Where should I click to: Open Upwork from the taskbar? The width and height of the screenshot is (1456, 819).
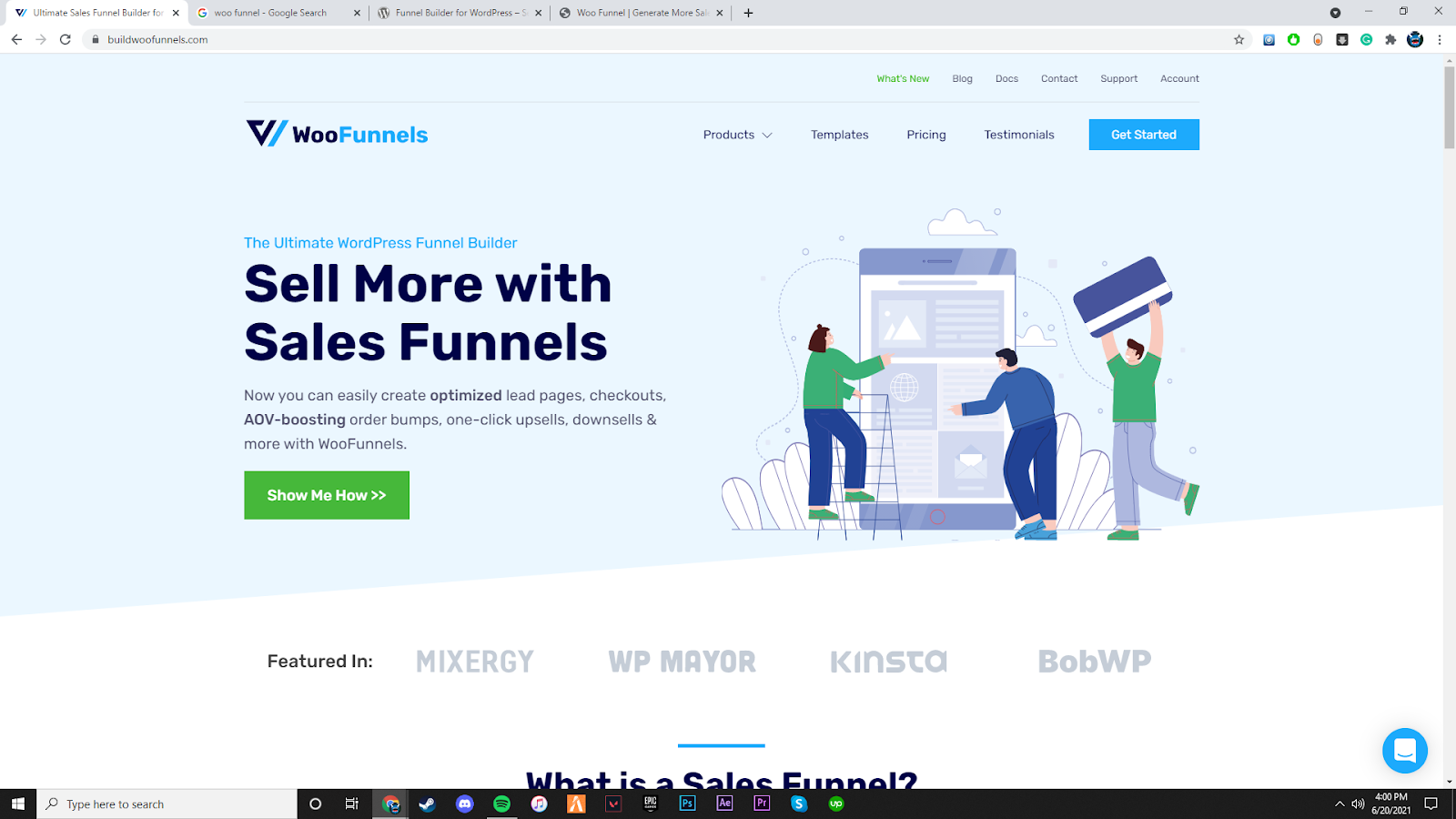[x=836, y=804]
